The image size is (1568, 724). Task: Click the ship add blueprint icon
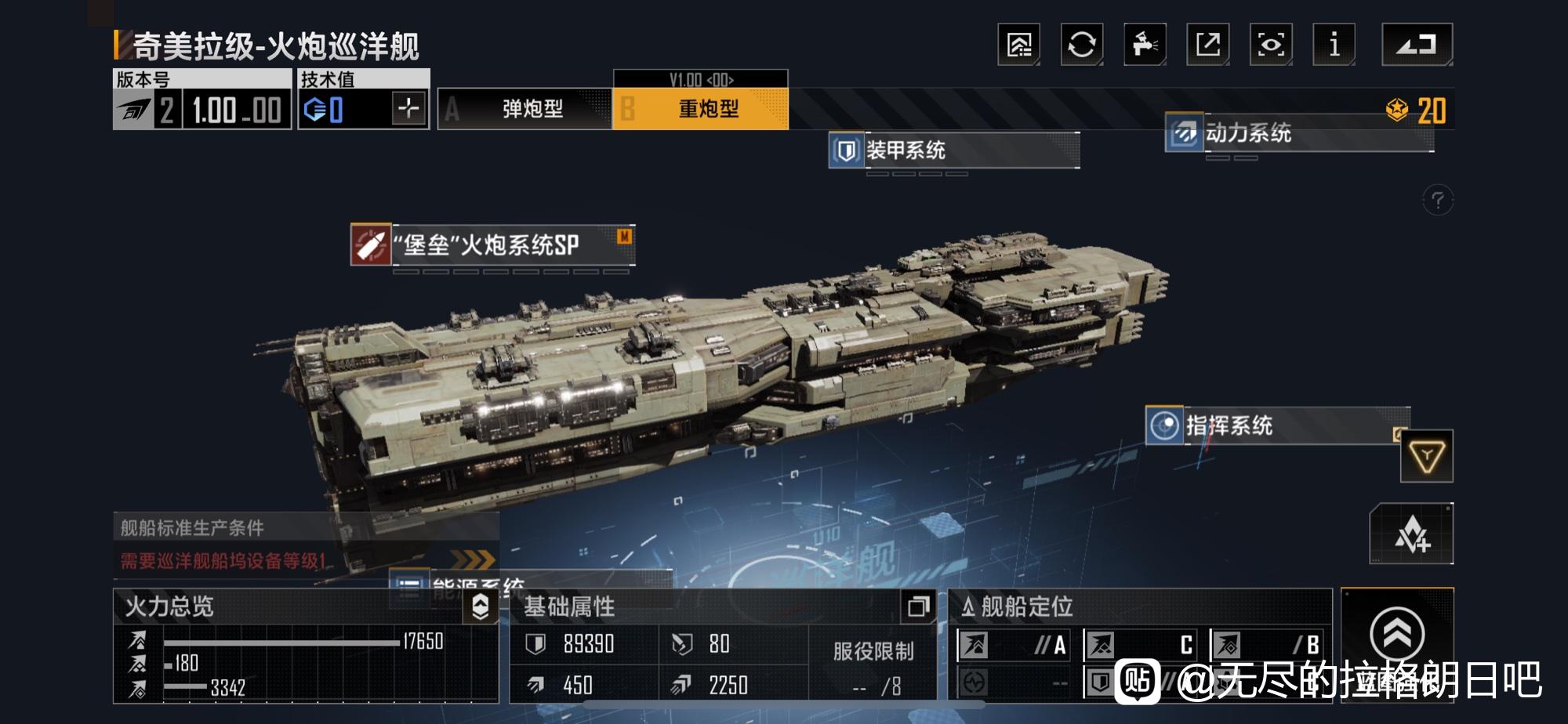pyautogui.click(x=1411, y=534)
